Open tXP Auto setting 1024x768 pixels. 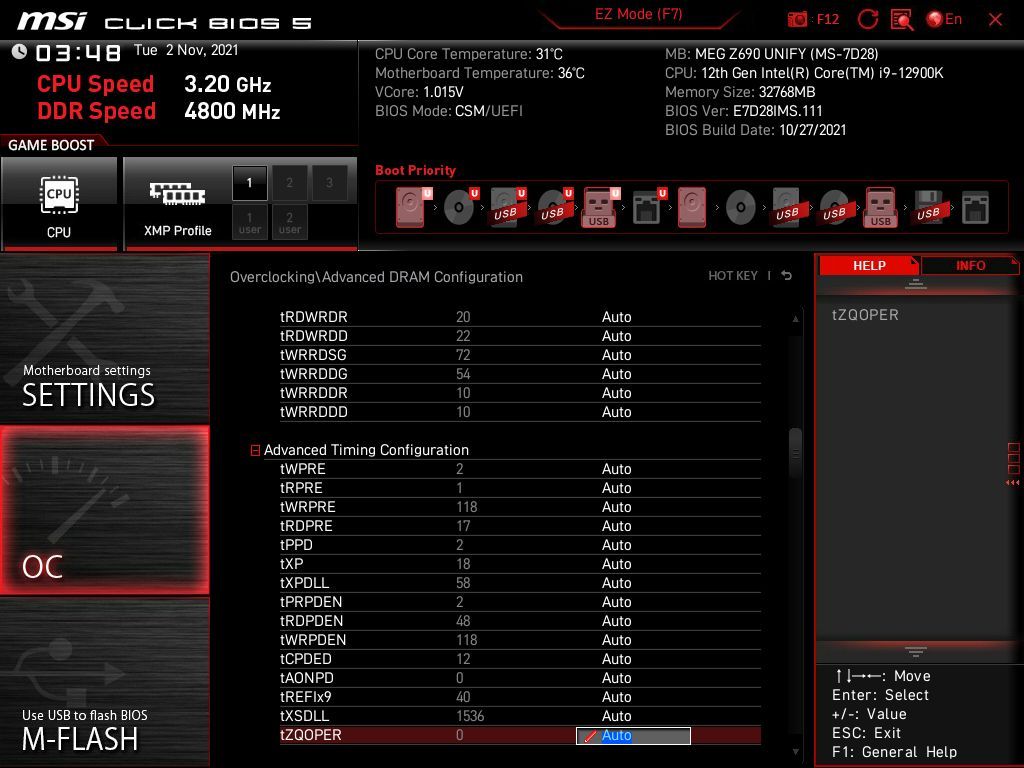point(616,564)
